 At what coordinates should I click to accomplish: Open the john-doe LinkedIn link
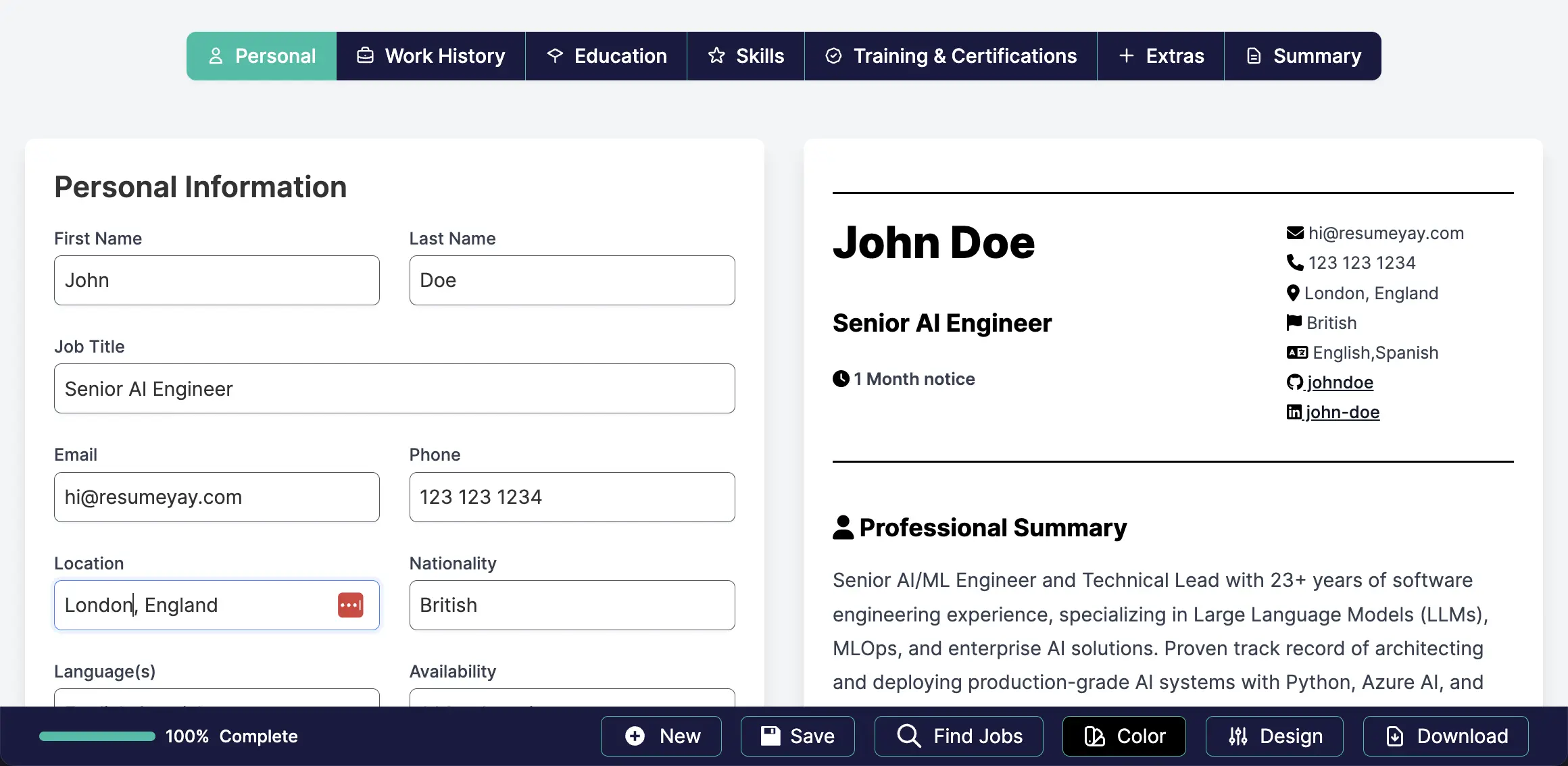(x=1342, y=412)
